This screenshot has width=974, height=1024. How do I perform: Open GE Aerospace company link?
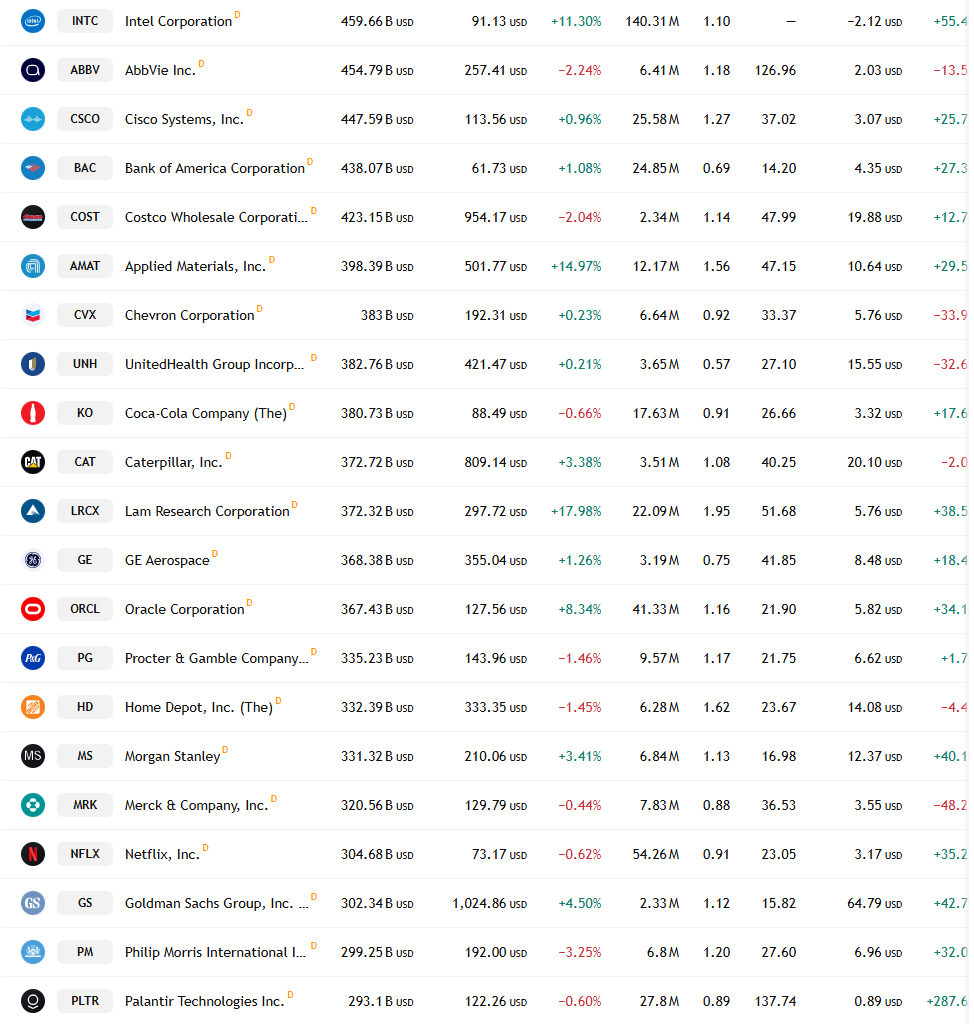(x=167, y=560)
